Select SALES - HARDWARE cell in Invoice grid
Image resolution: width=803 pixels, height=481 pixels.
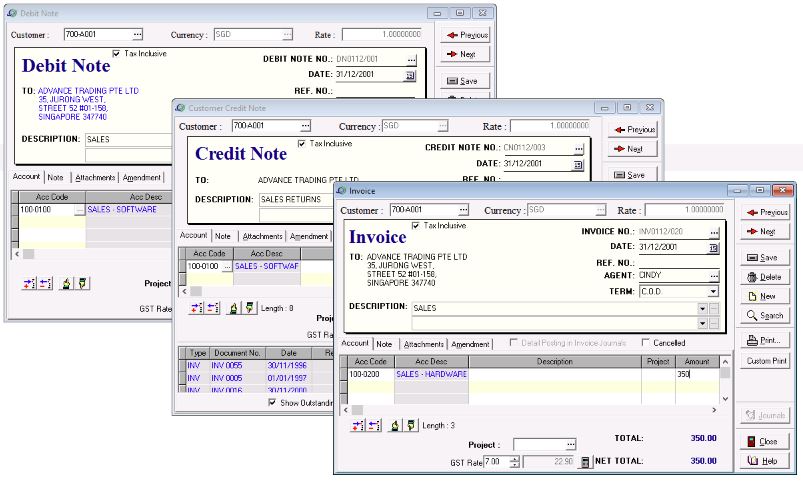click(431, 374)
